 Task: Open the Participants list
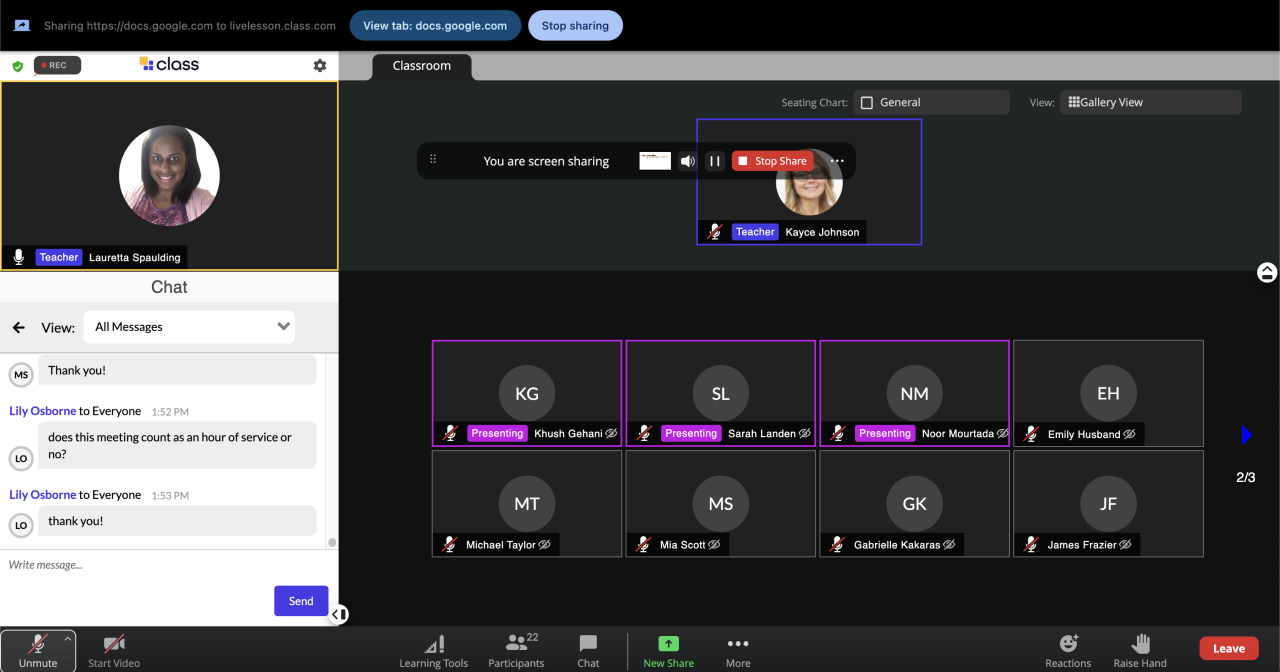point(516,651)
